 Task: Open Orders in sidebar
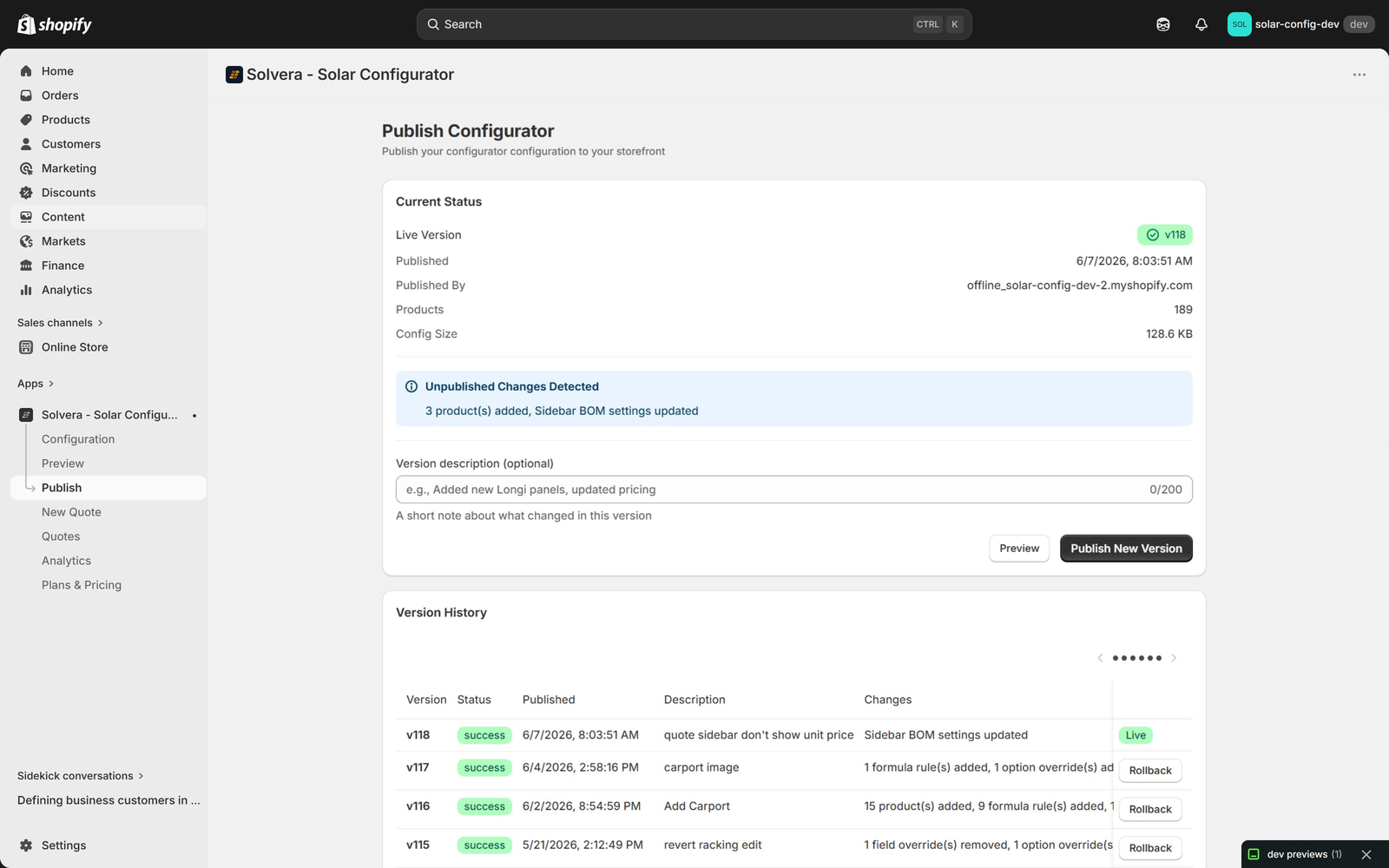109,95
